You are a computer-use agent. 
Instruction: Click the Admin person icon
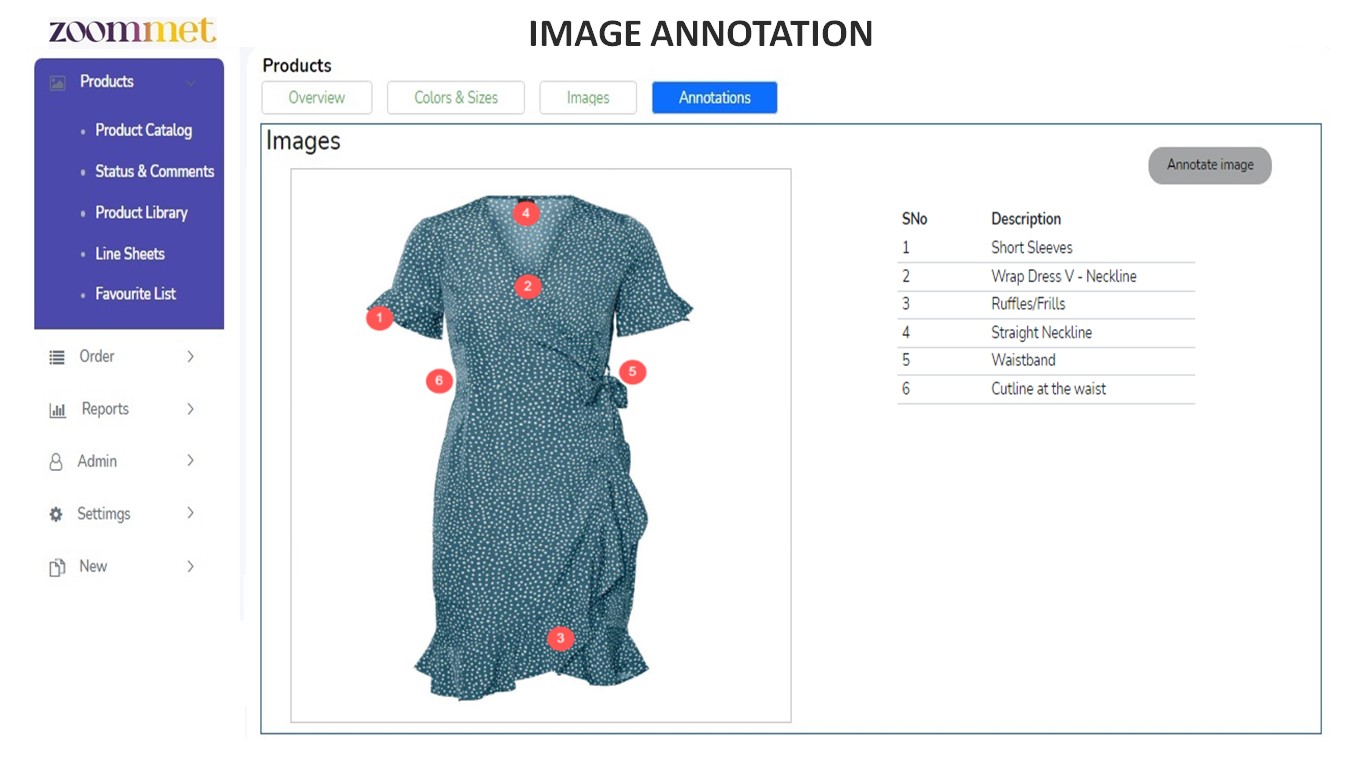tap(56, 462)
